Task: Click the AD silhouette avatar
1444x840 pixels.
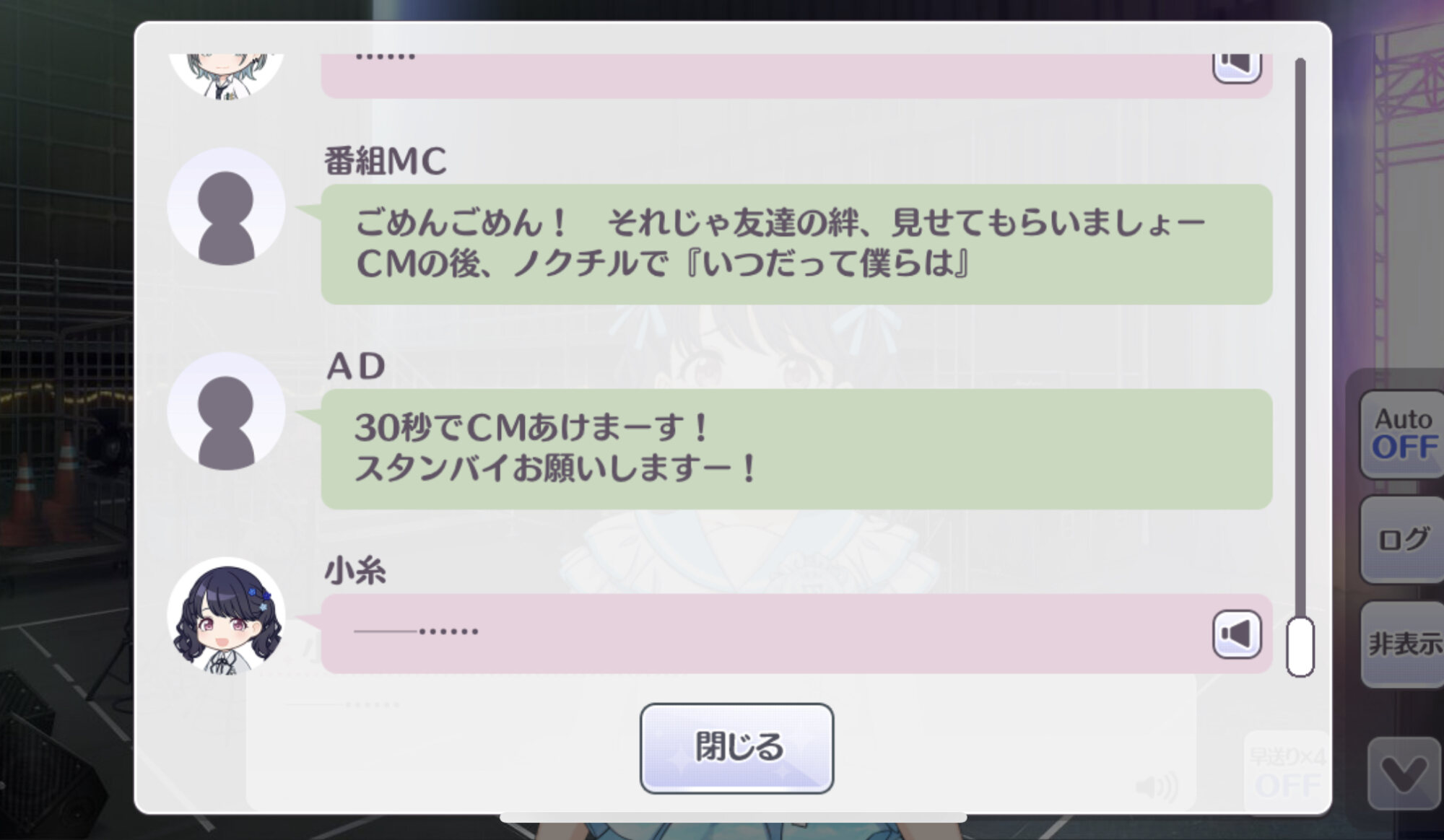Action: point(226,411)
